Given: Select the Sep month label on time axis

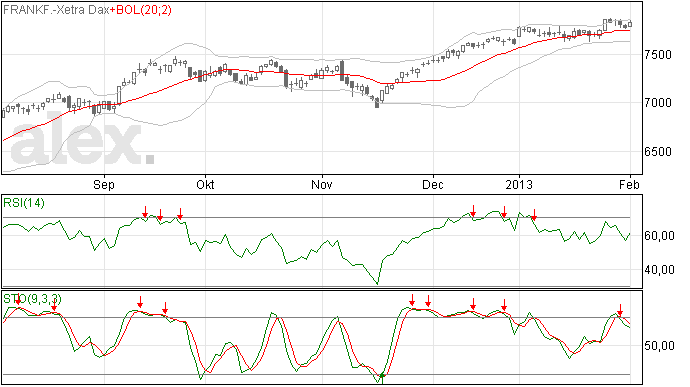Looking at the screenshot, I should (104, 185).
